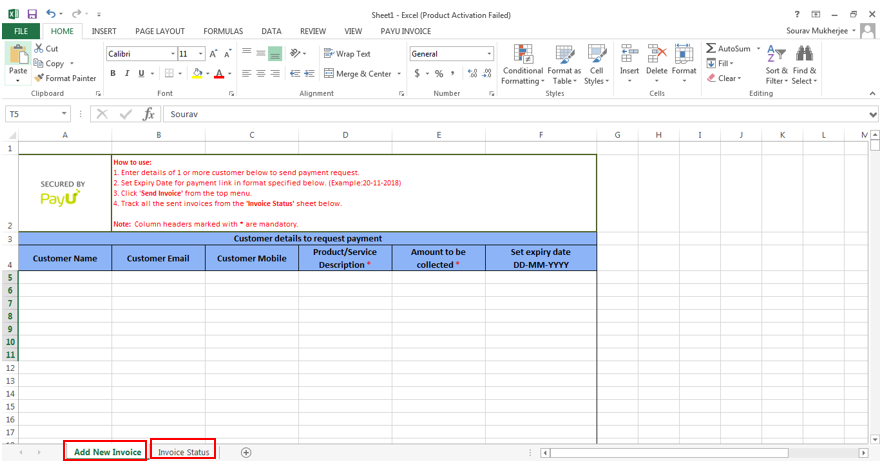Click AutoSum button
This screenshot has width=889, height=466.
(729, 49)
